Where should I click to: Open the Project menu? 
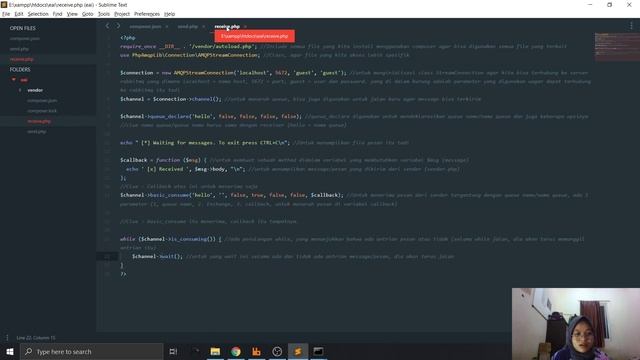click(x=122, y=14)
